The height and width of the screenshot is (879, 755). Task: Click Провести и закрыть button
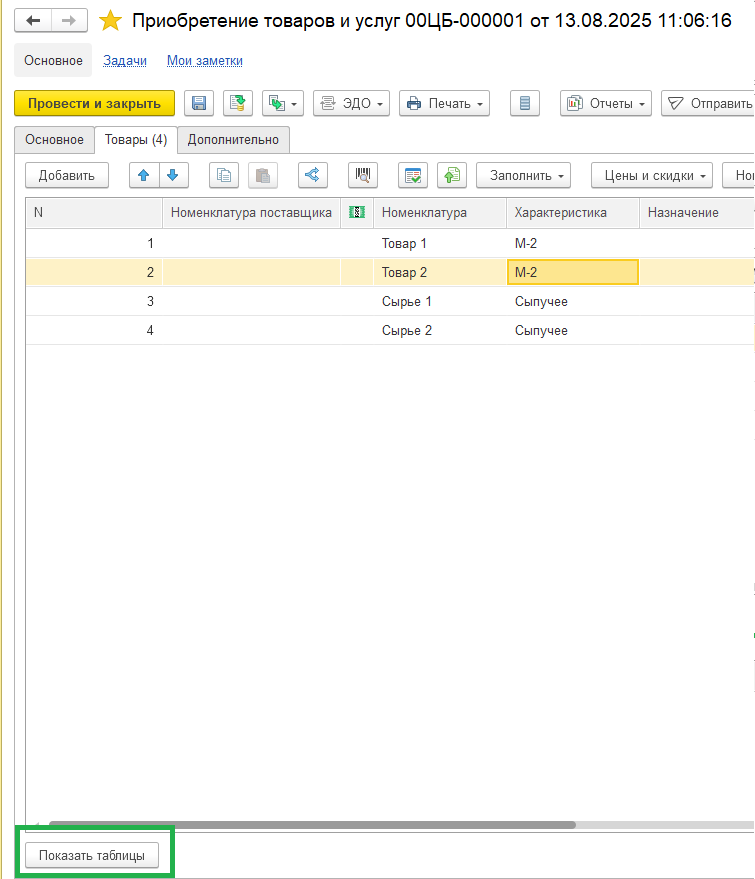pyautogui.click(x=94, y=103)
